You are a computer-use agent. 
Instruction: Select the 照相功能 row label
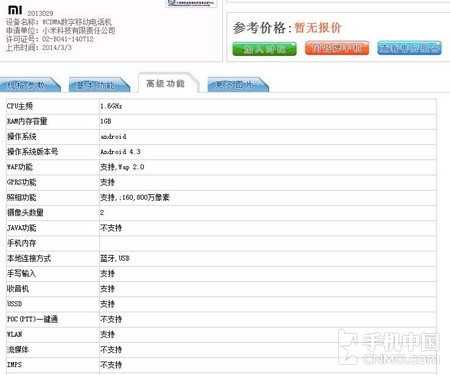(21, 197)
